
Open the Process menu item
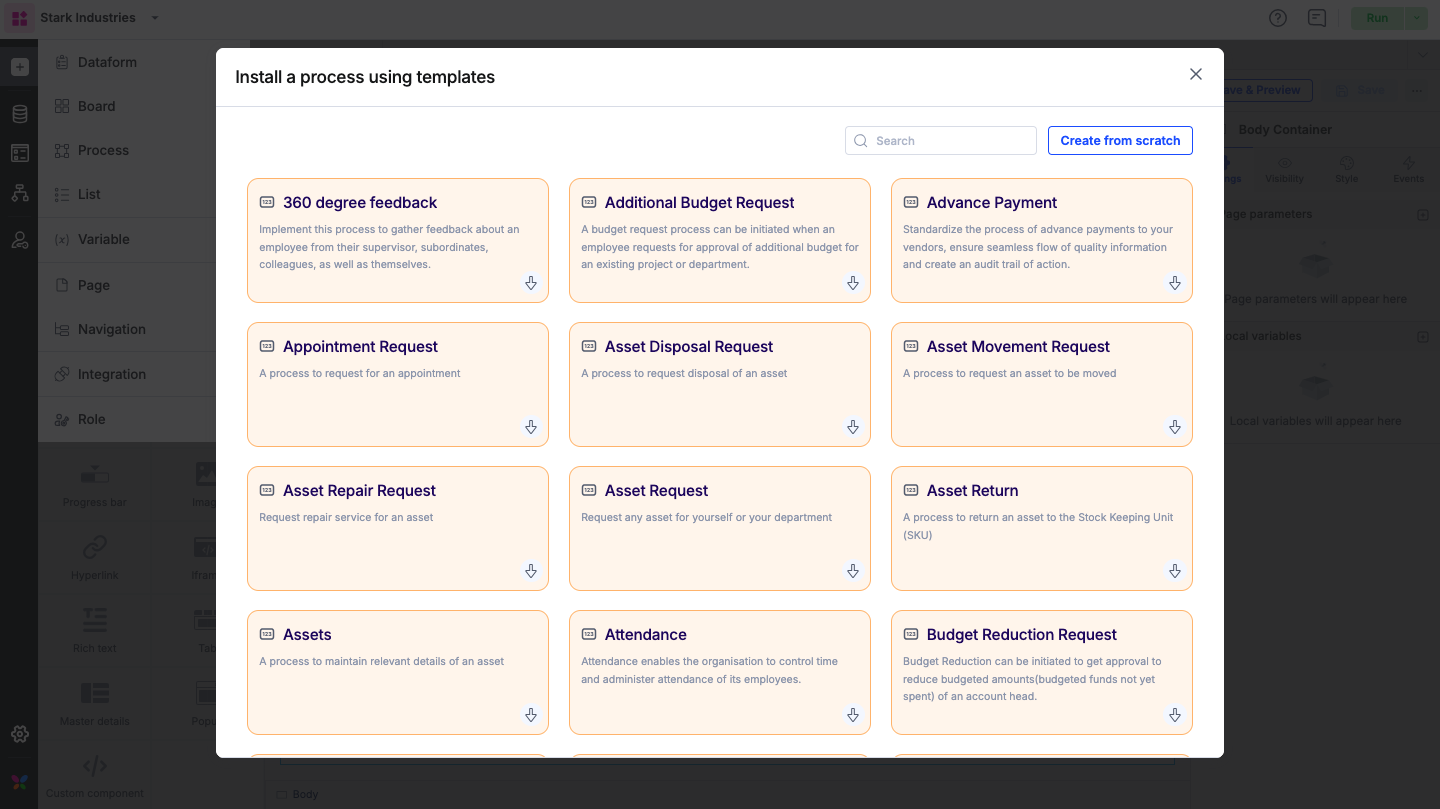(103, 151)
